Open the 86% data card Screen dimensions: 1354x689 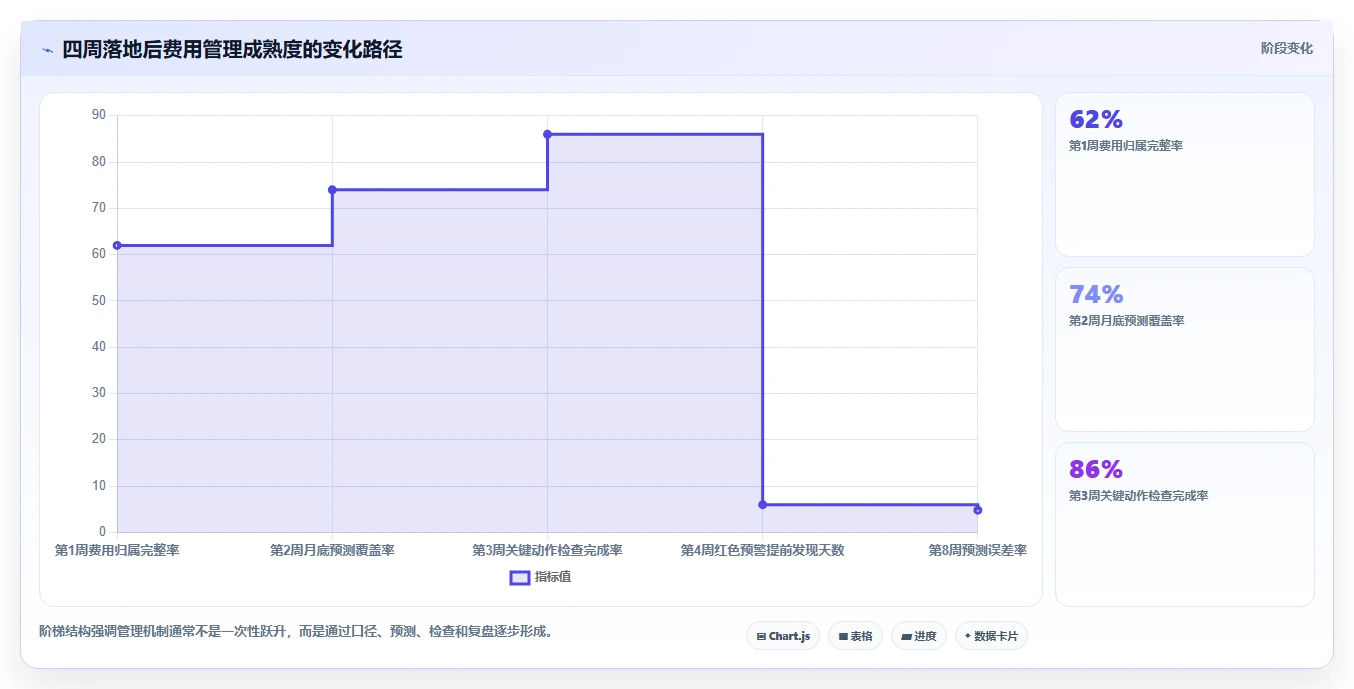1185,524
